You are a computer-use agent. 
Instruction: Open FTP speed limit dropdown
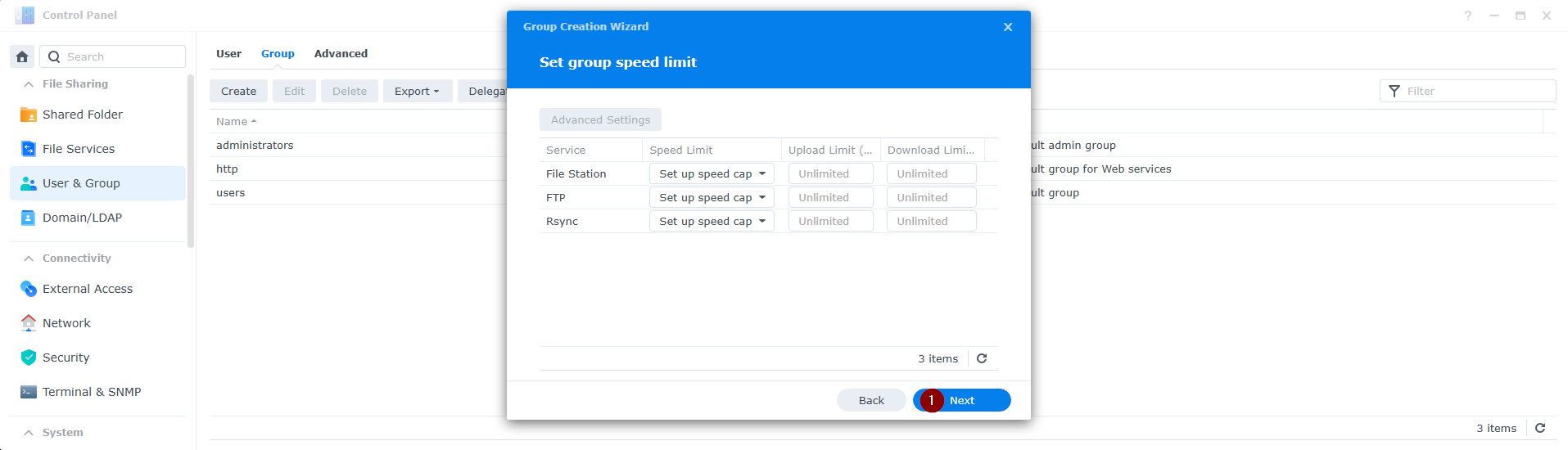(x=711, y=197)
